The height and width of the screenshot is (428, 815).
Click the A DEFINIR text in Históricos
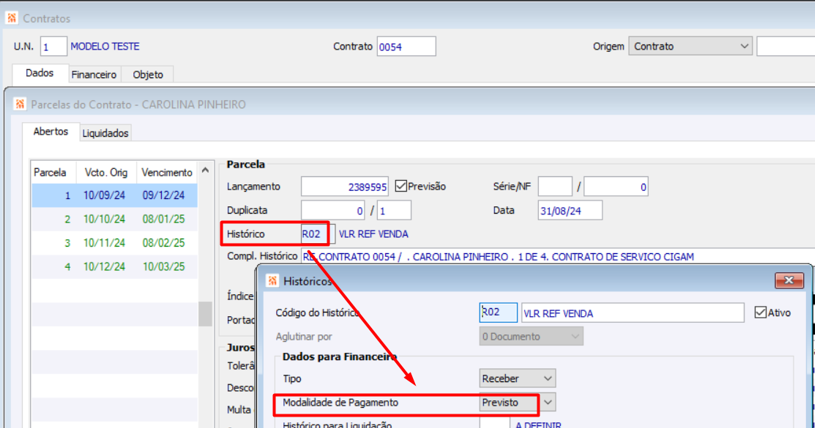[x=538, y=424]
